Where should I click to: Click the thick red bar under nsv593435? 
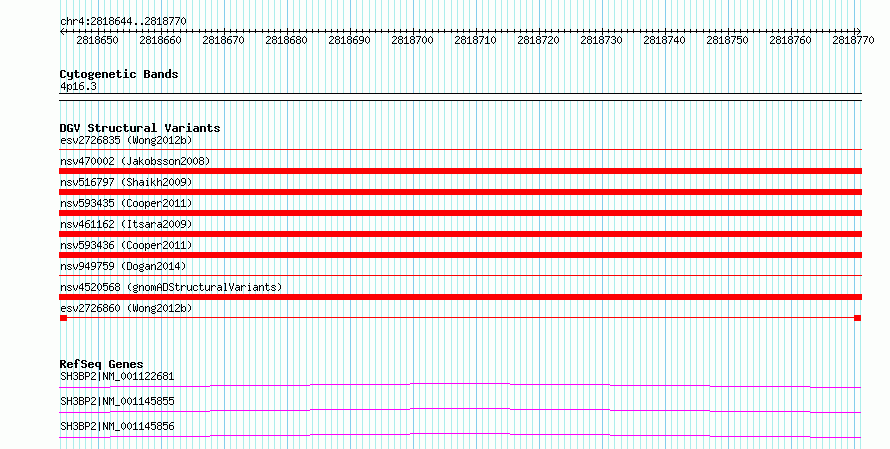point(460,213)
